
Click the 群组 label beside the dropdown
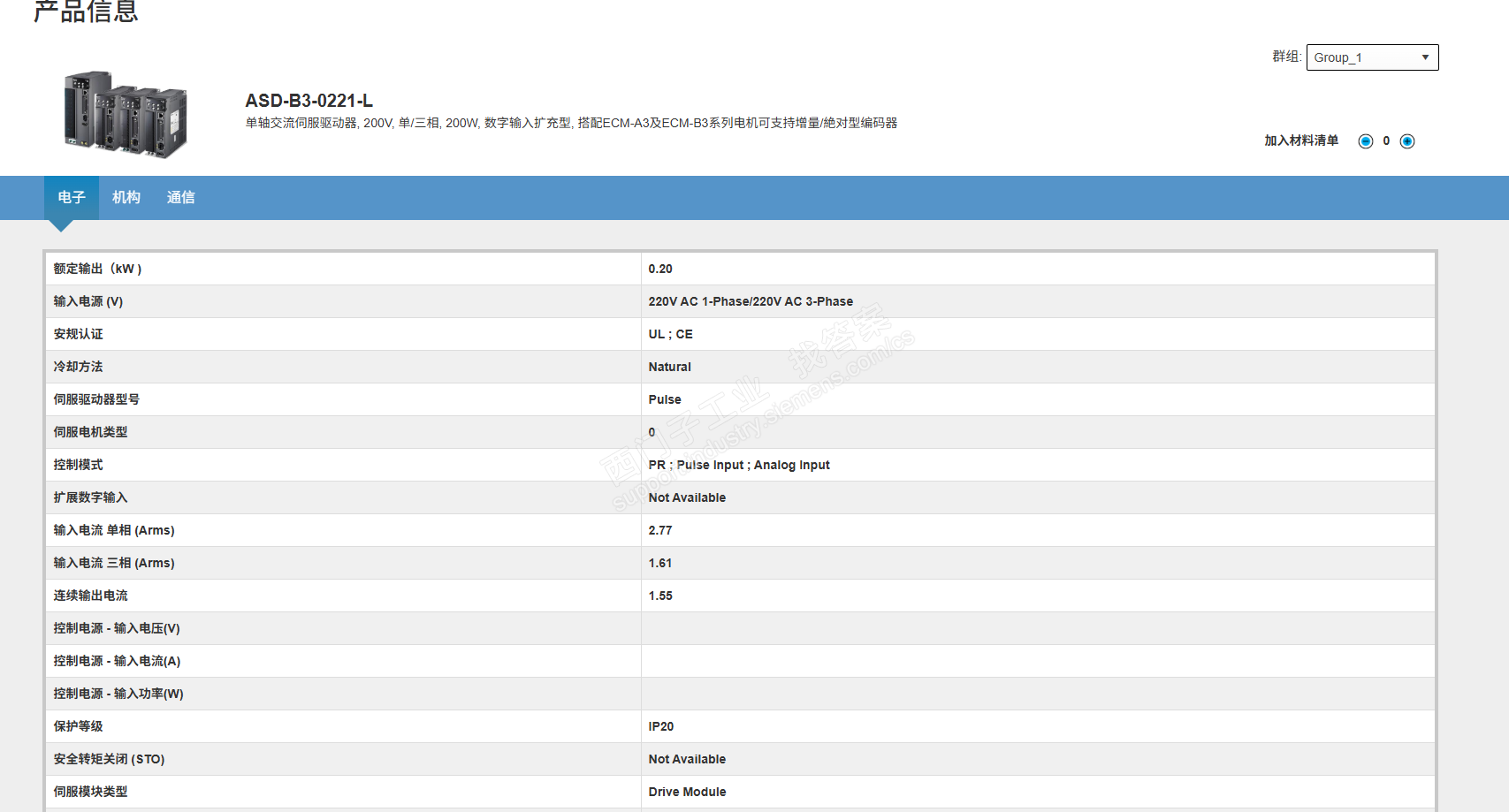point(1286,57)
